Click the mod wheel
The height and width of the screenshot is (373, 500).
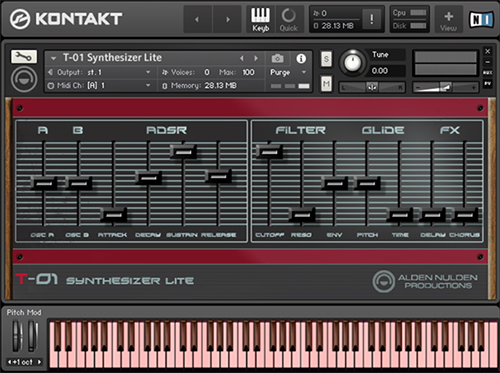(33, 336)
